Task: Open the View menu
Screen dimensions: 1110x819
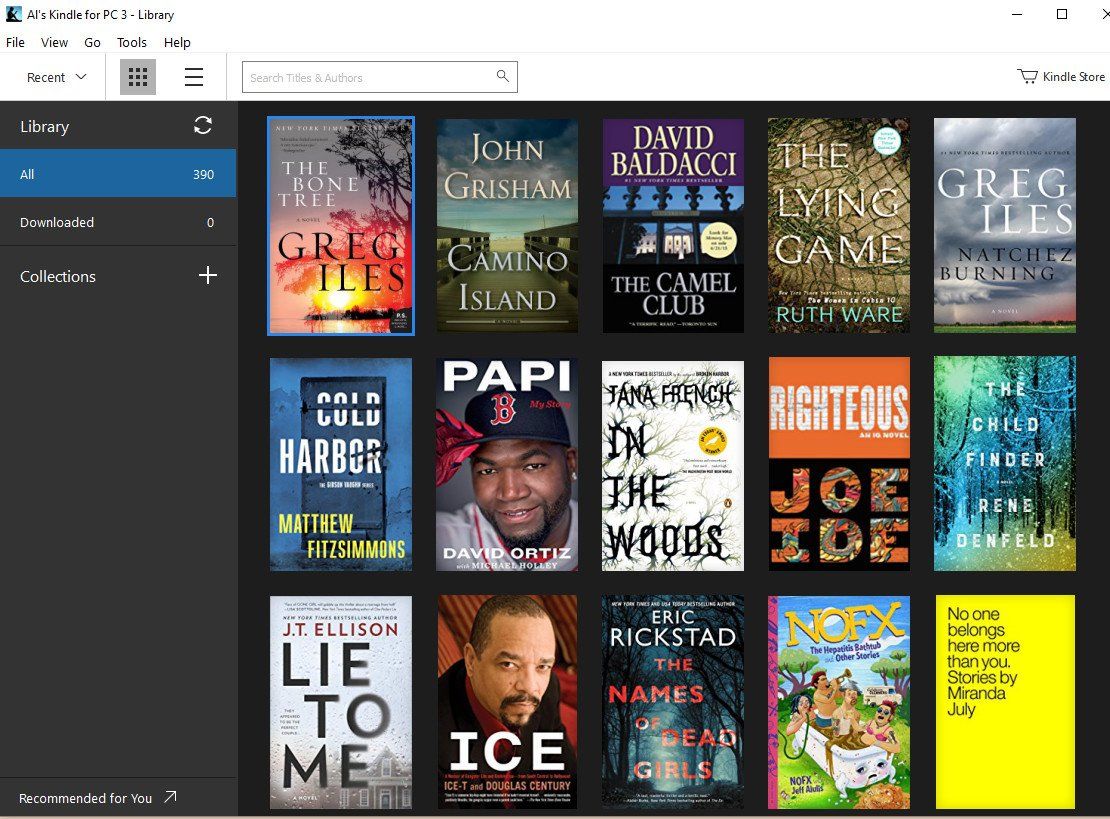Action: pyautogui.click(x=54, y=42)
